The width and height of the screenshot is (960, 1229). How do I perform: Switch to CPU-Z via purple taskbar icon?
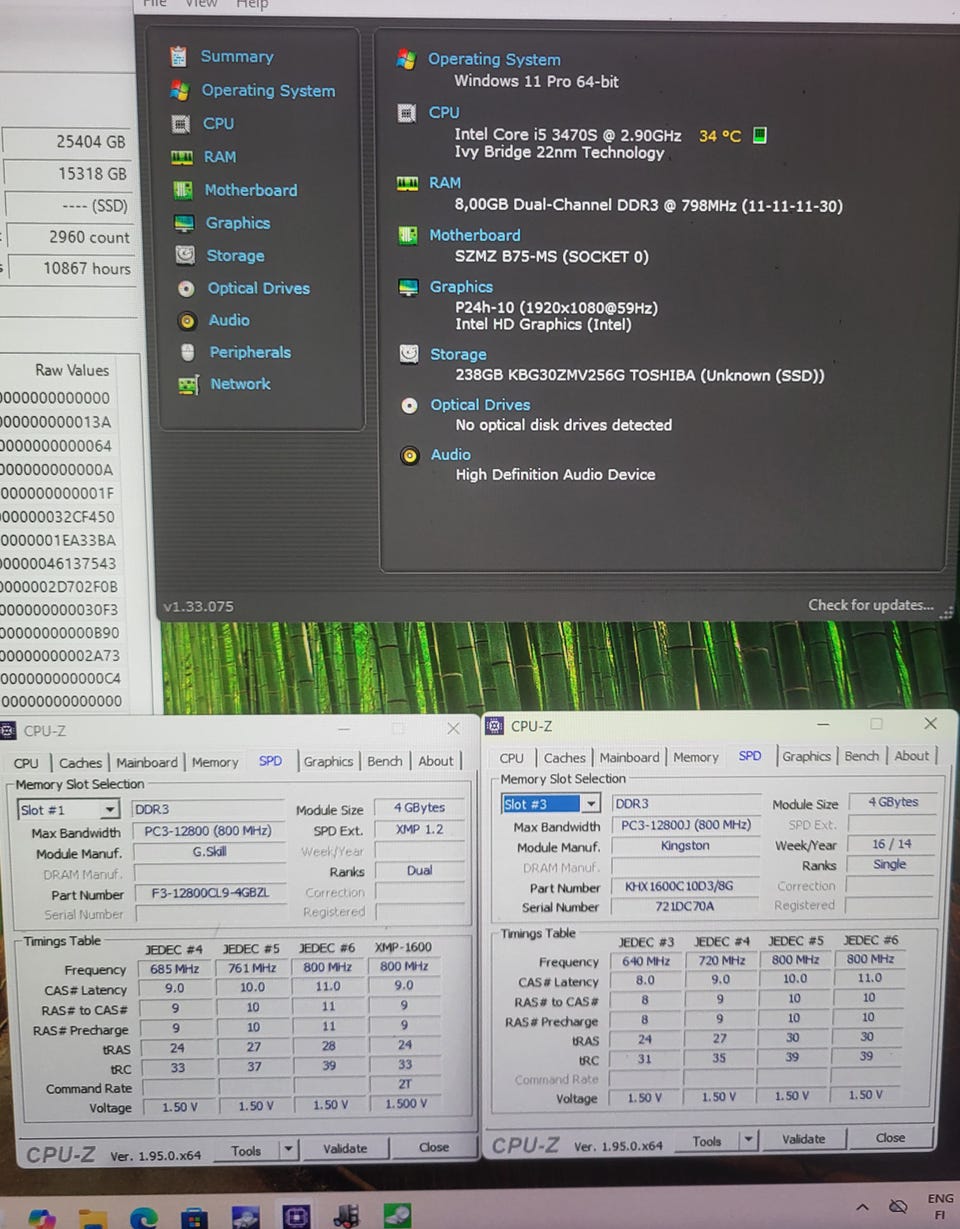click(x=296, y=1216)
